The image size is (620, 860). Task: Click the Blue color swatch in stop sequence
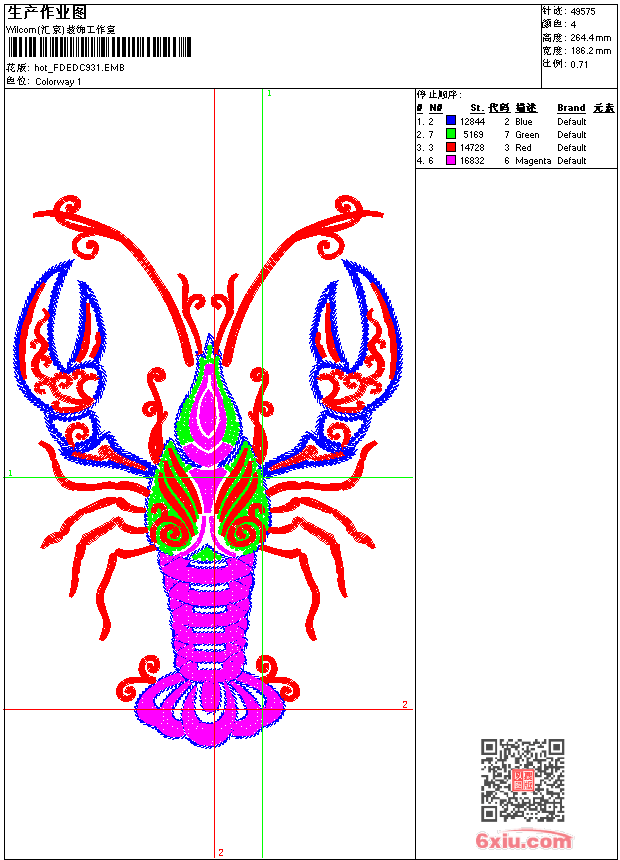point(451,121)
